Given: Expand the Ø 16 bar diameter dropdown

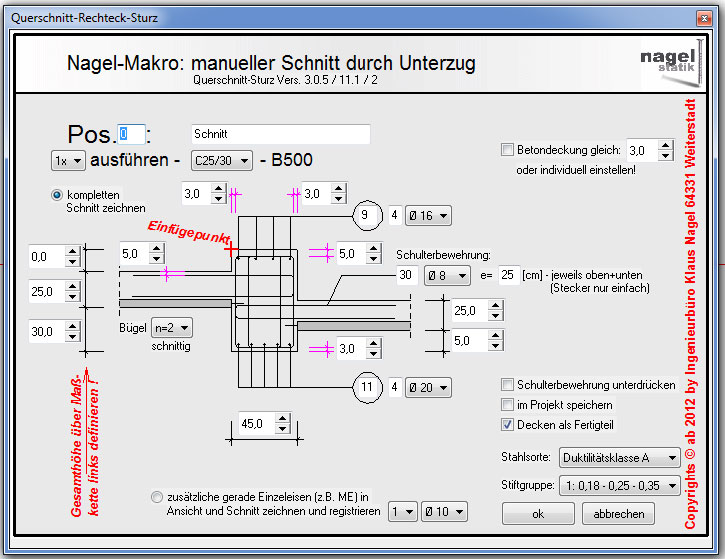Looking at the screenshot, I should click(x=428, y=215).
